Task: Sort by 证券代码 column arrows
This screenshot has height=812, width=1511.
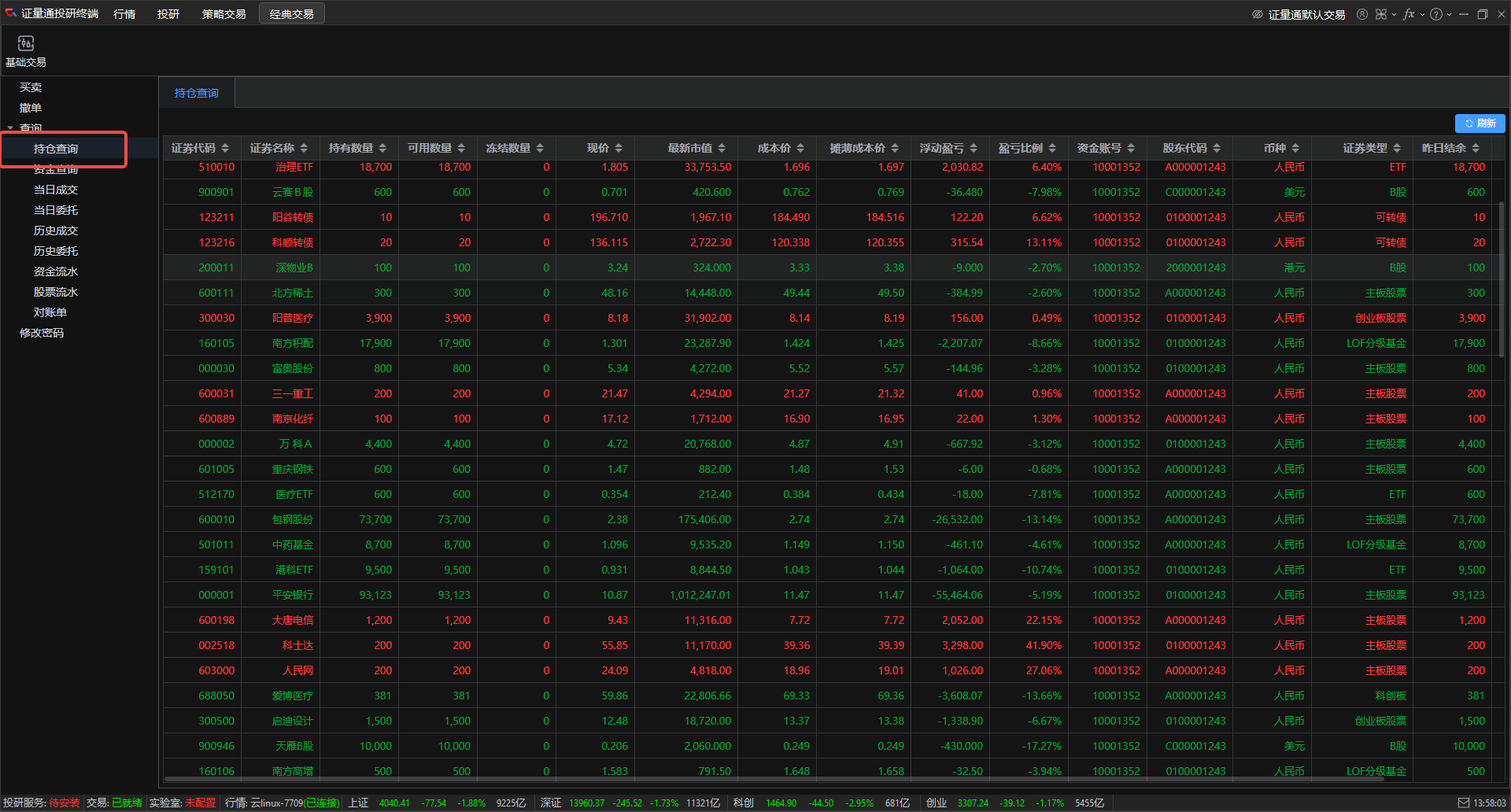Action: tap(225, 148)
